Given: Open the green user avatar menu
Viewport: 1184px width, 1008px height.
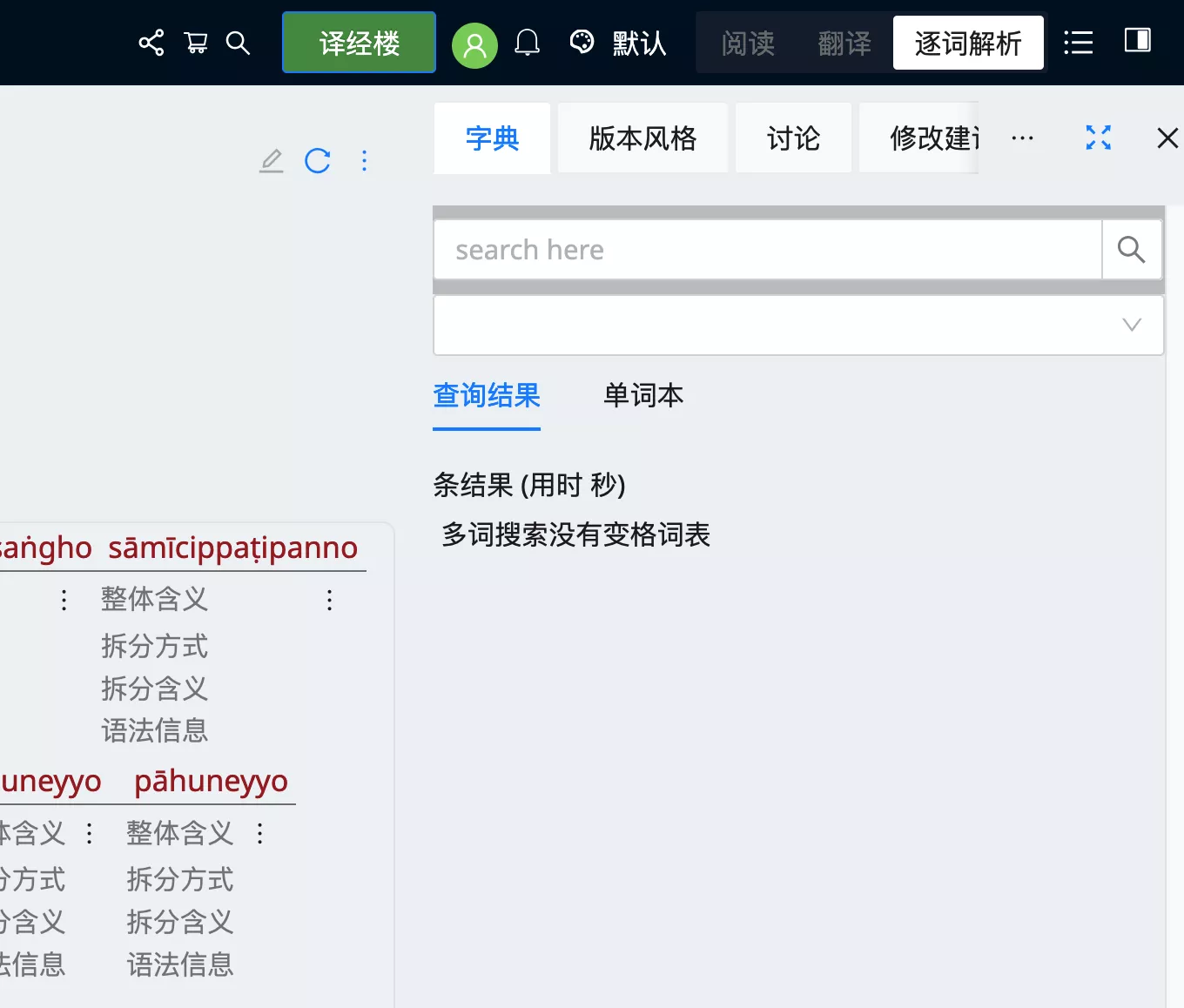Looking at the screenshot, I should [474, 44].
